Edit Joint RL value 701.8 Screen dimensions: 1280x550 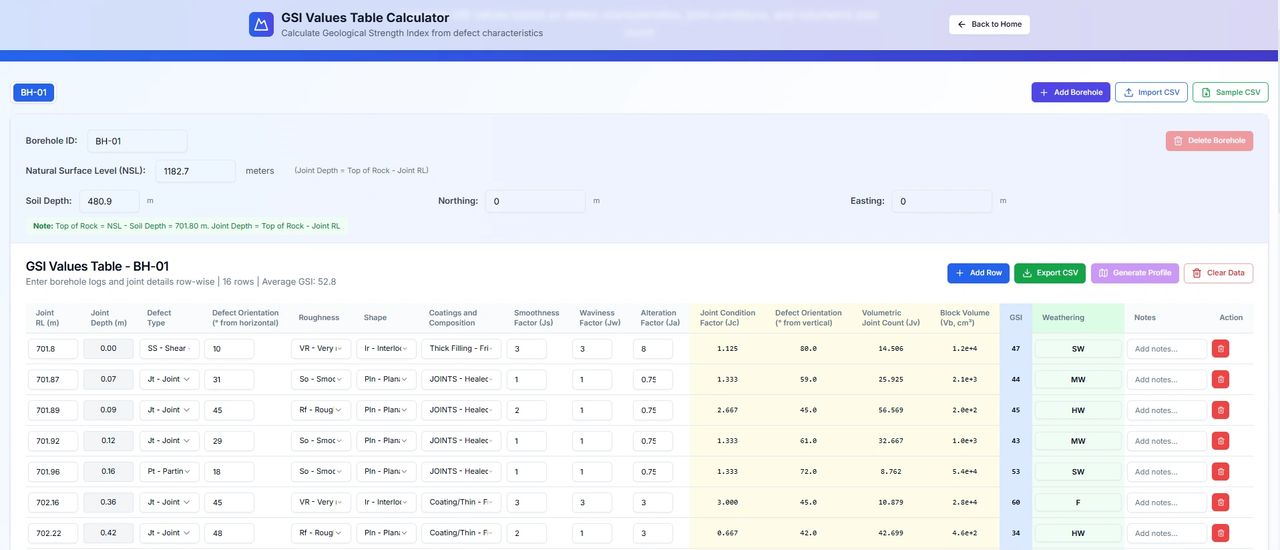pyautogui.click(x=53, y=349)
